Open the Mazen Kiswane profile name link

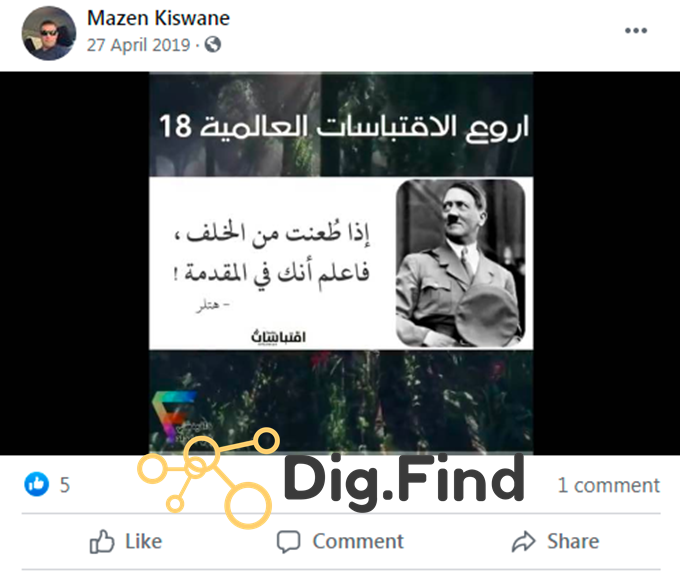[158, 18]
